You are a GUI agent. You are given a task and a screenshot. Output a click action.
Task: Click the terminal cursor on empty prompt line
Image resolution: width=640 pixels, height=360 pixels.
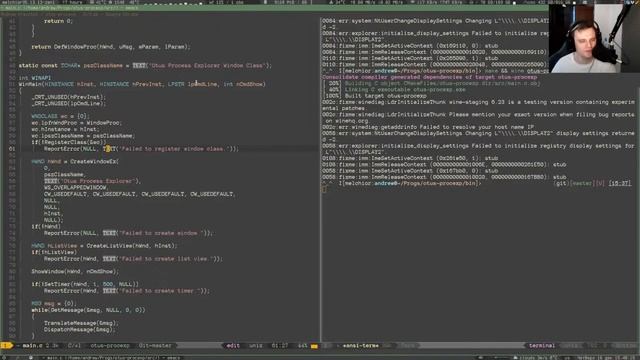[x=324, y=189]
